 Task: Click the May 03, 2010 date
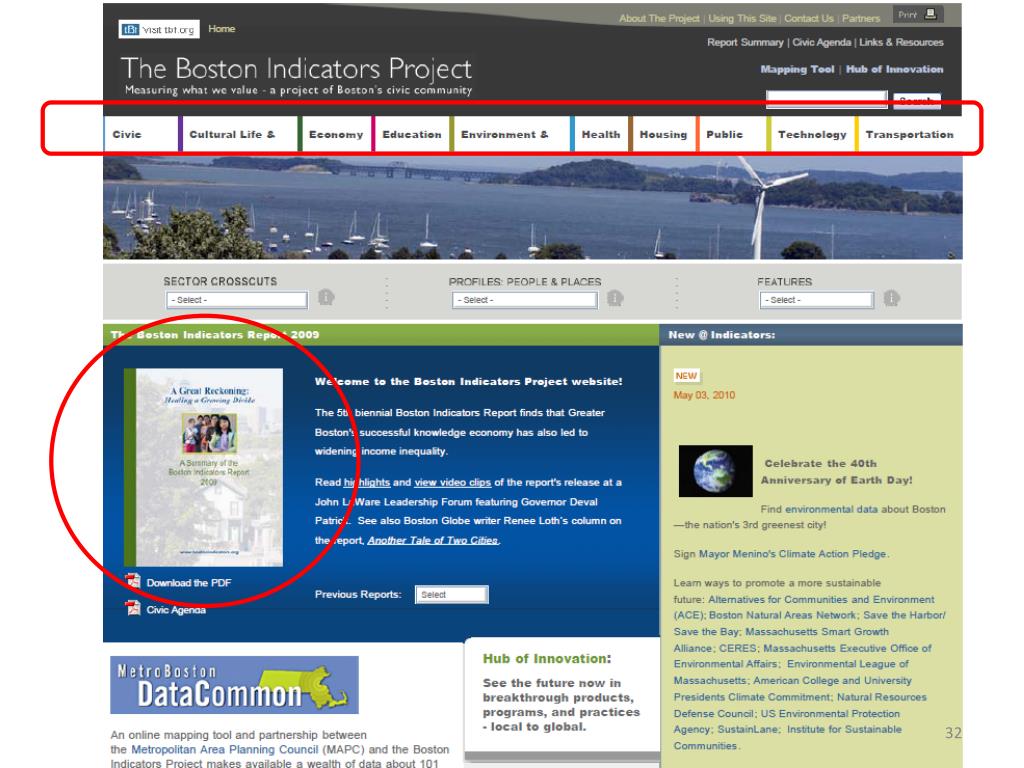(x=704, y=395)
